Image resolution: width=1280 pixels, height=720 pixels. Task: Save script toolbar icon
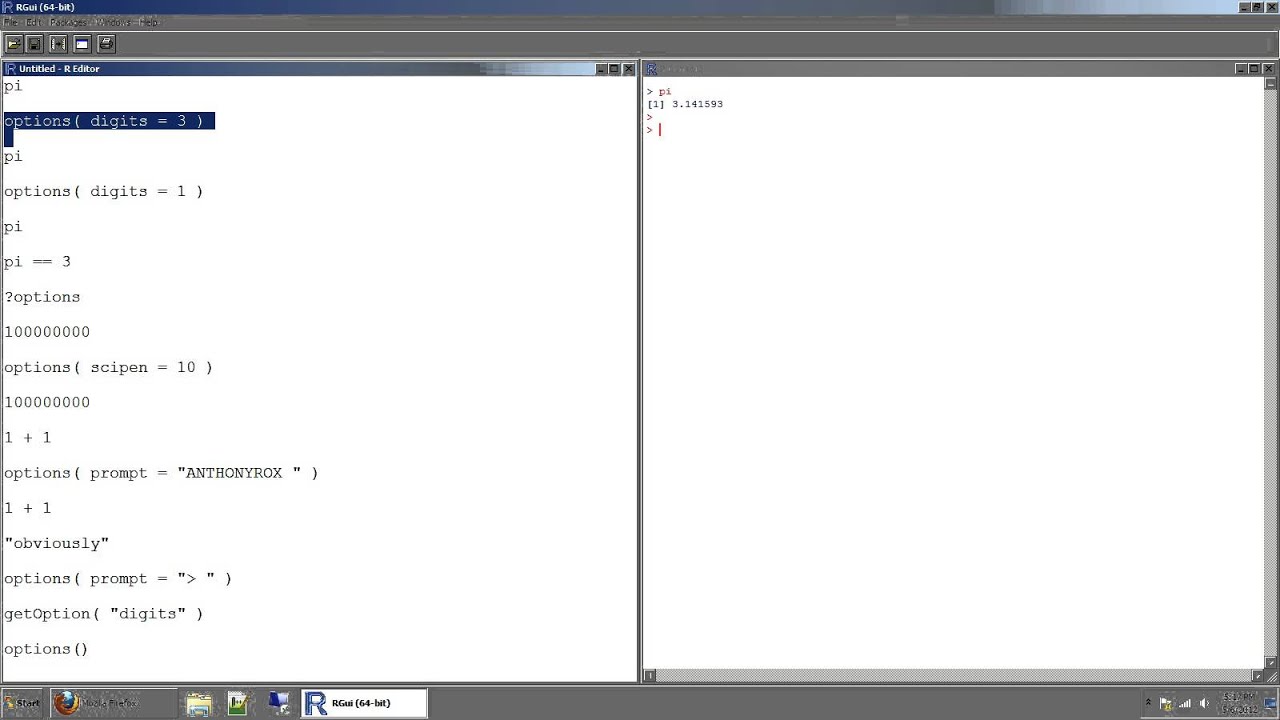pos(35,44)
